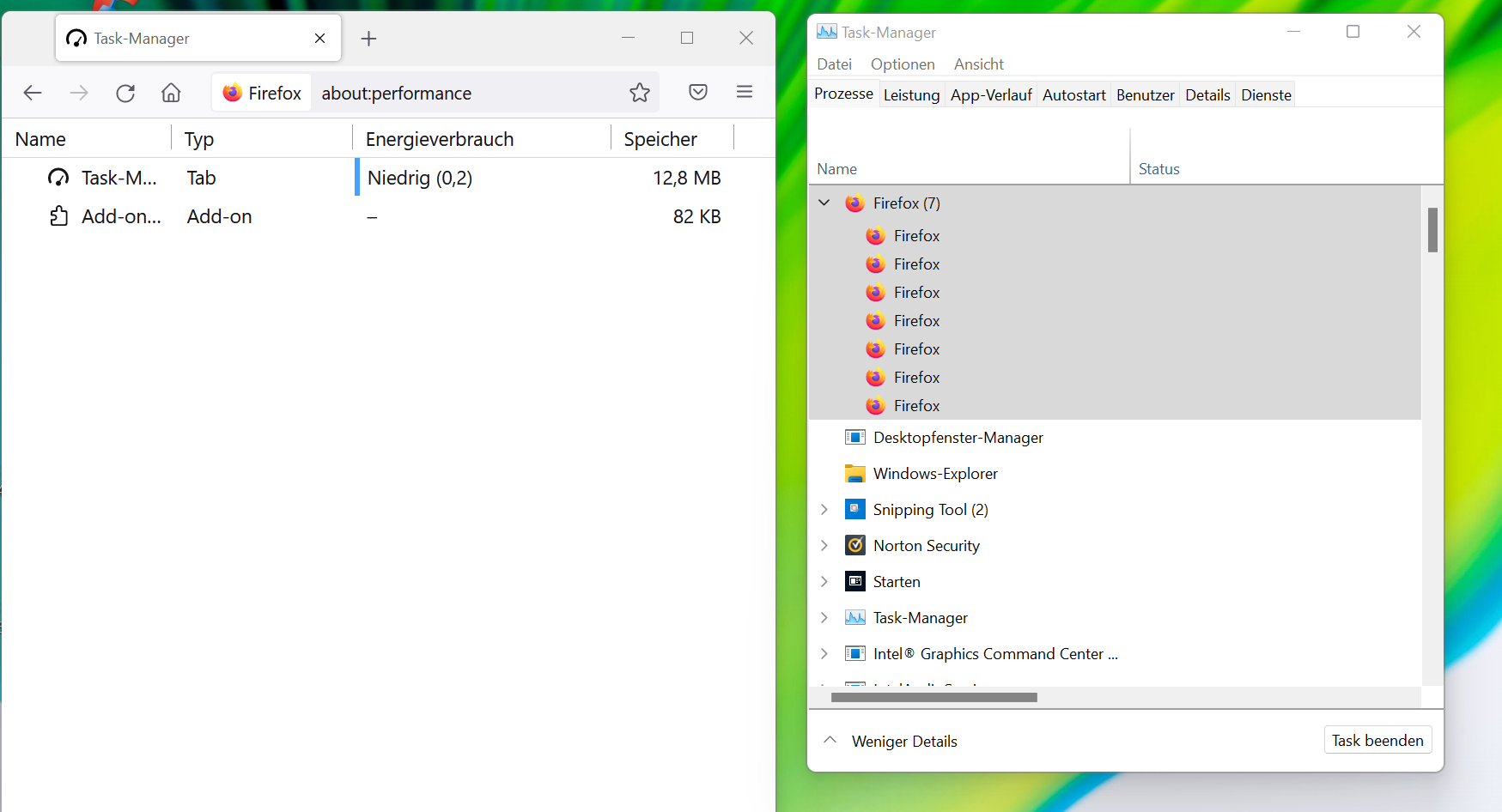Click the Task-M... tab gauge icon in list
Image resolution: width=1502 pixels, height=812 pixels.
point(58,178)
